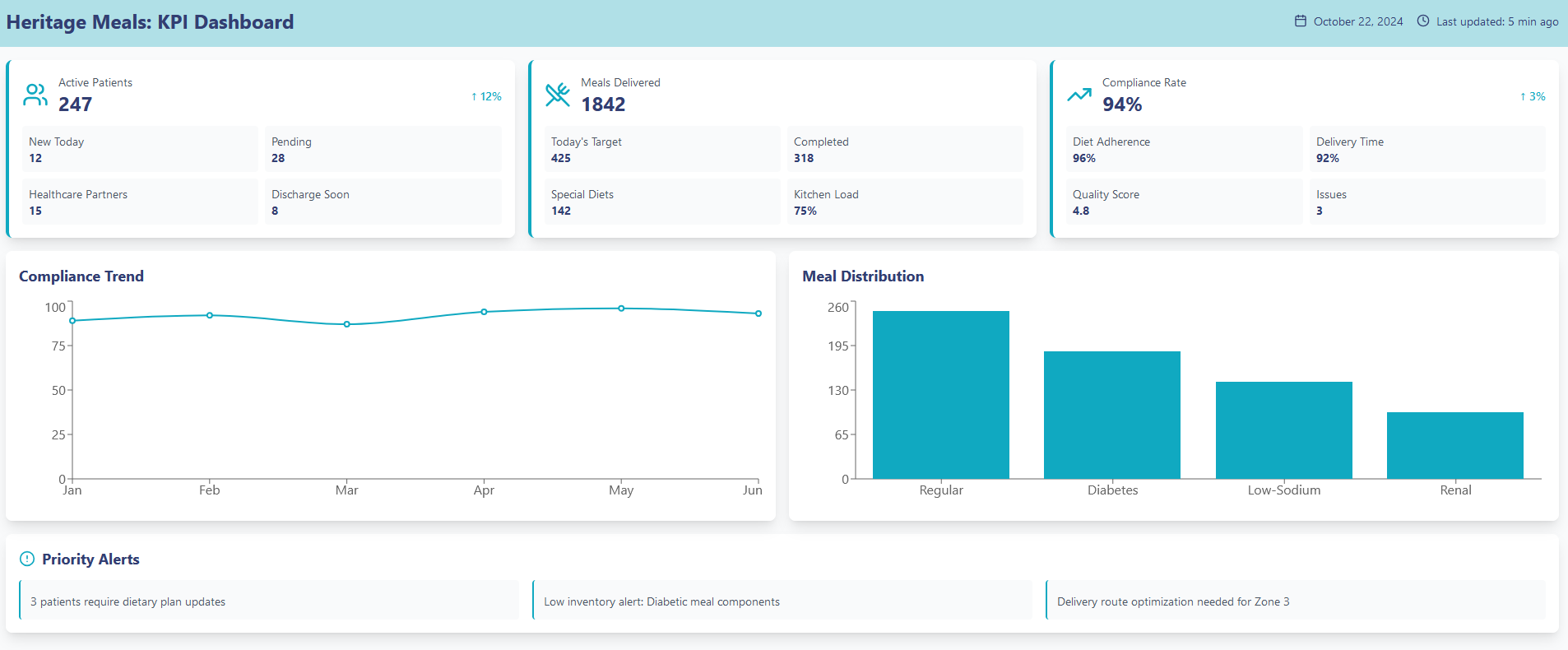
Task: Click the Feb data point on Compliance Trend
Action: [210, 315]
